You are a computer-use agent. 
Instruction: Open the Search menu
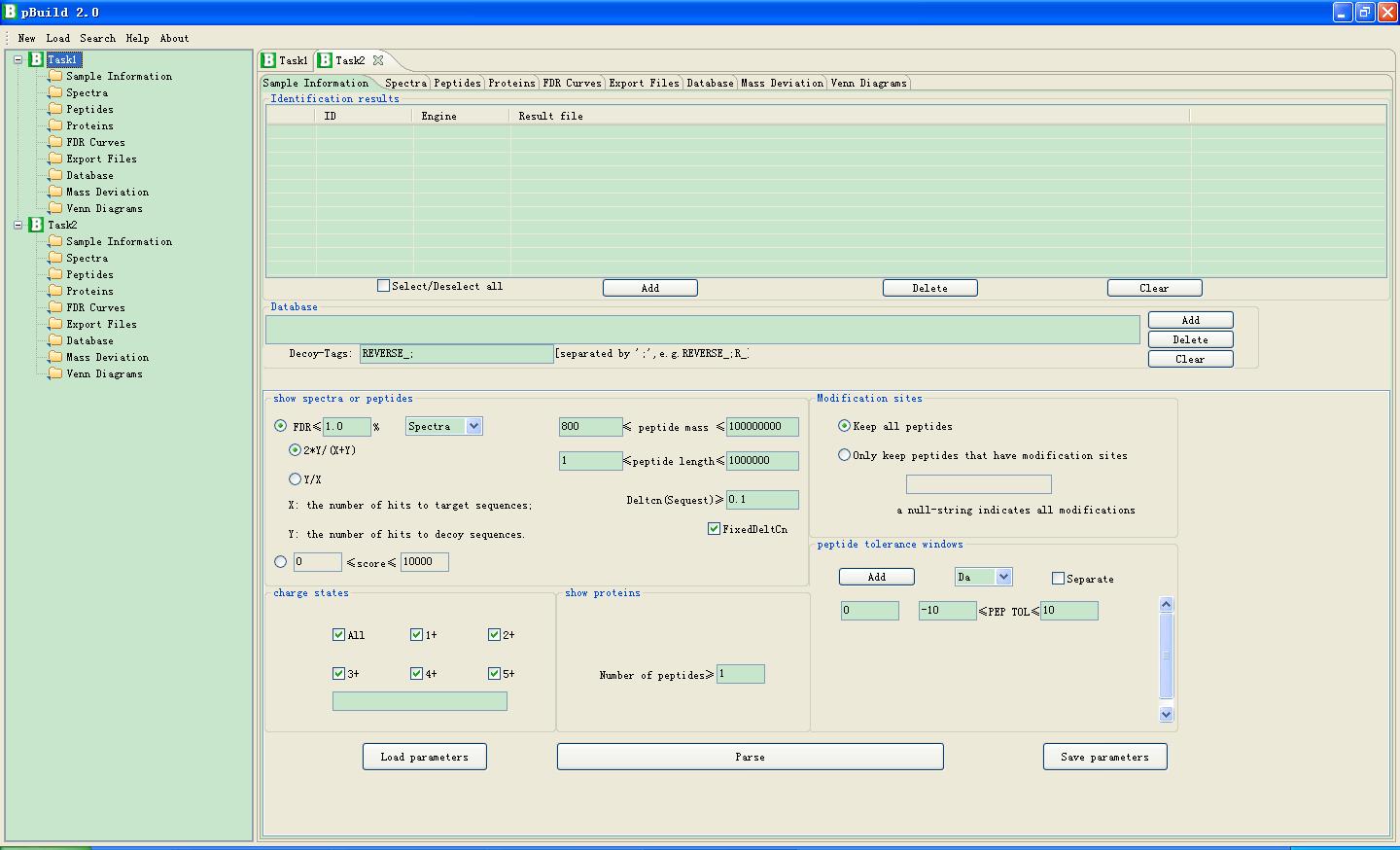click(97, 38)
